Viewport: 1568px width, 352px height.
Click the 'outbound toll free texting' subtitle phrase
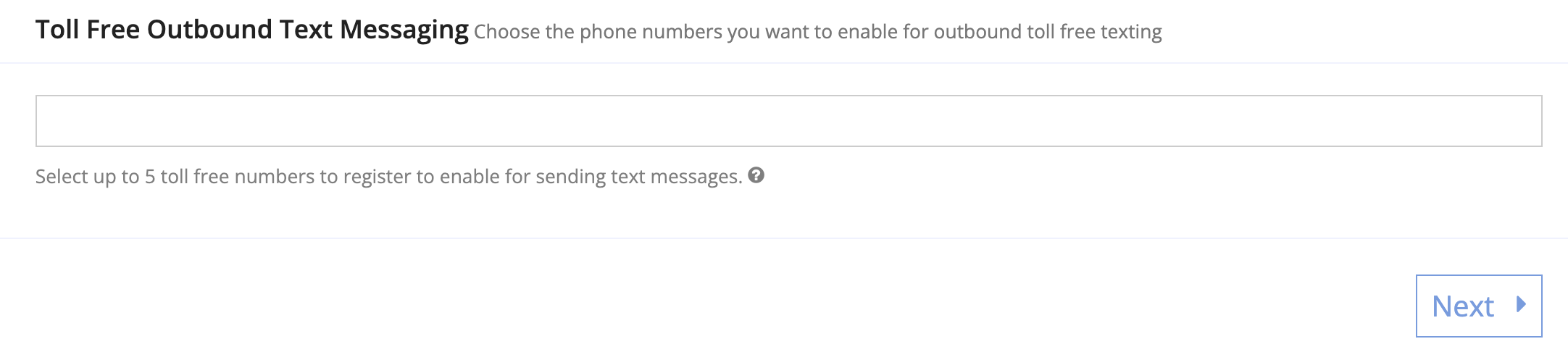[1048, 32]
